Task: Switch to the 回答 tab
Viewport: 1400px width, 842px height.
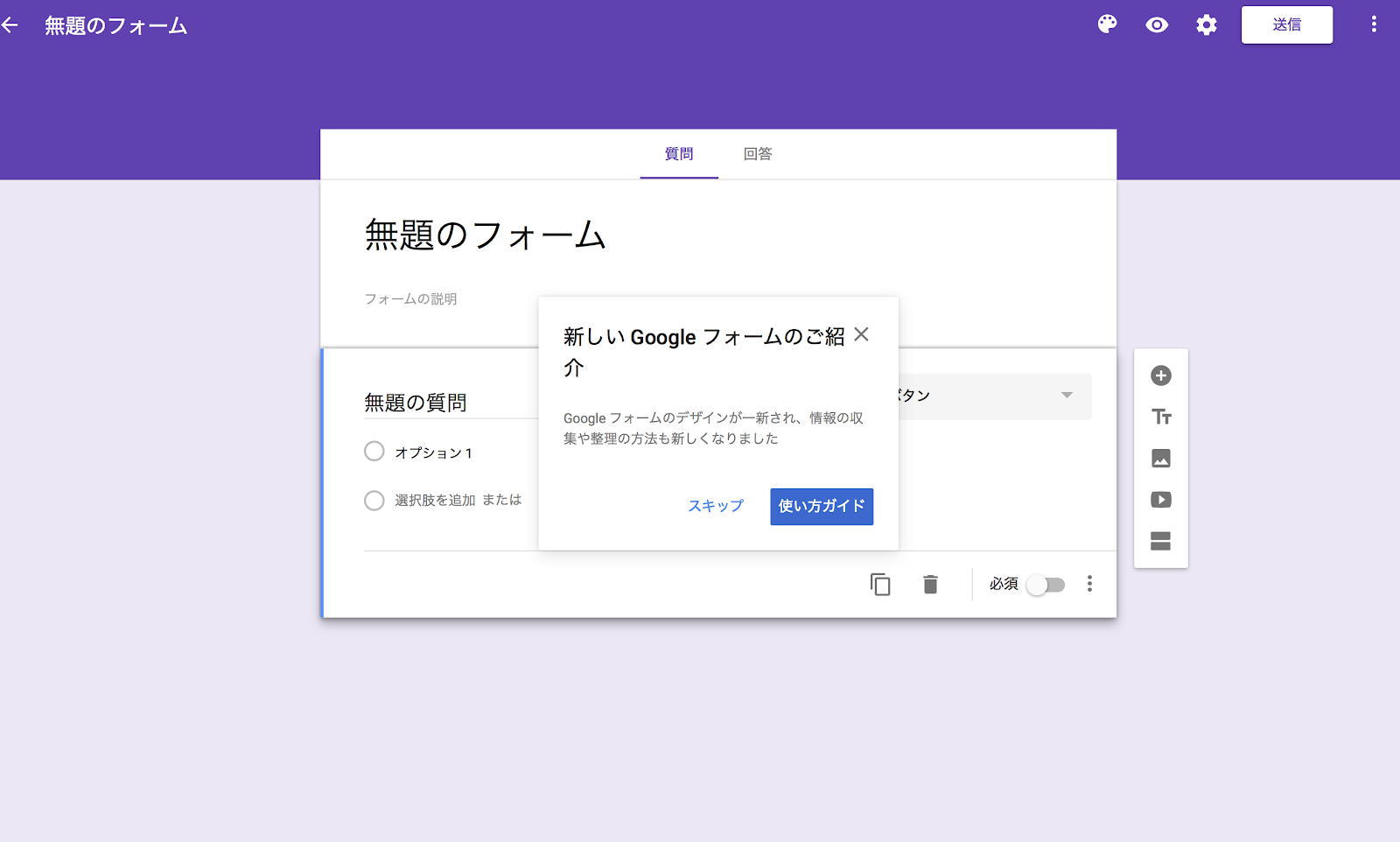Action: 758,154
